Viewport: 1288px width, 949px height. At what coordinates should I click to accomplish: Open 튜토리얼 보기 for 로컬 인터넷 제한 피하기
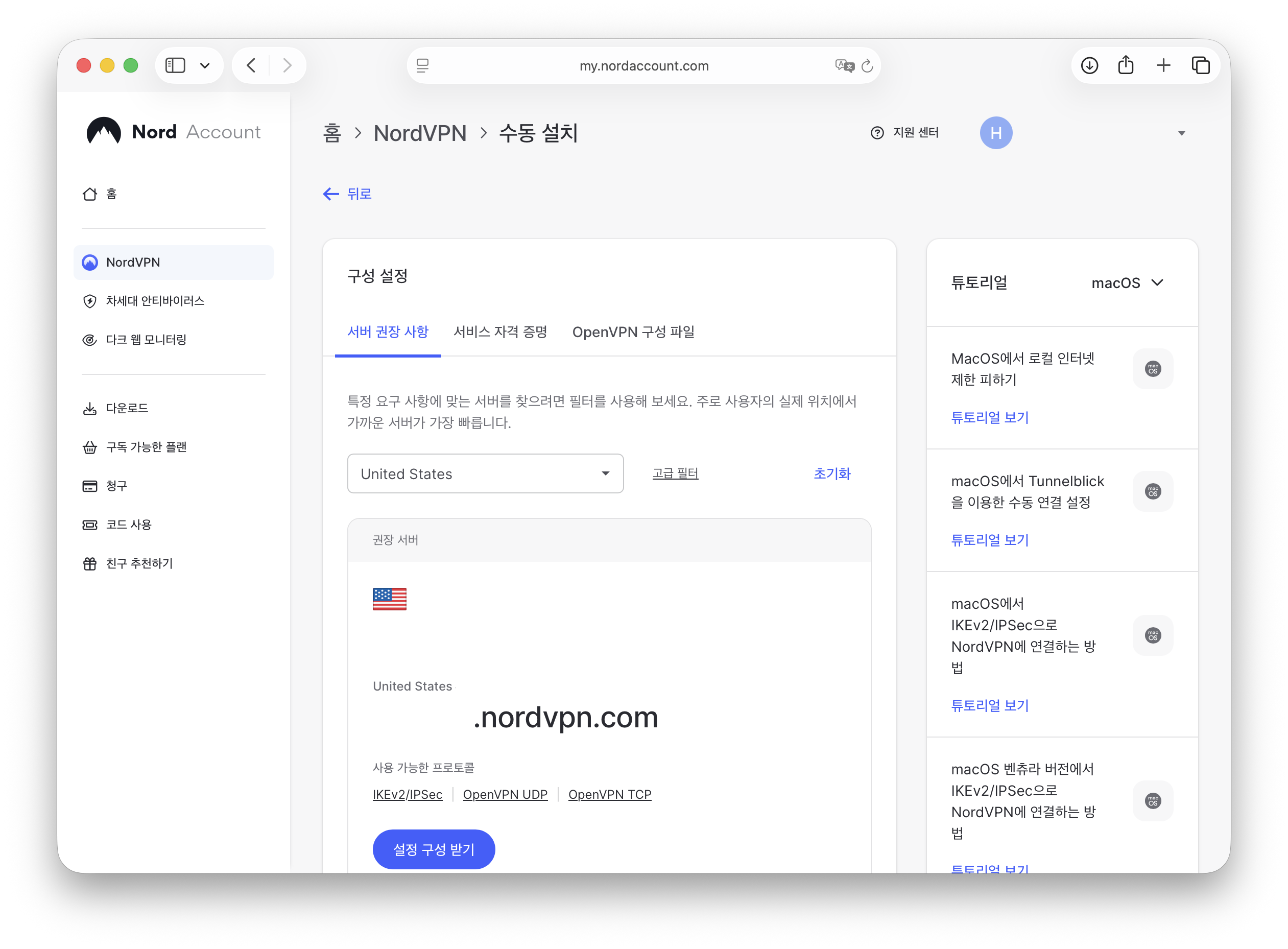coord(990,418)
